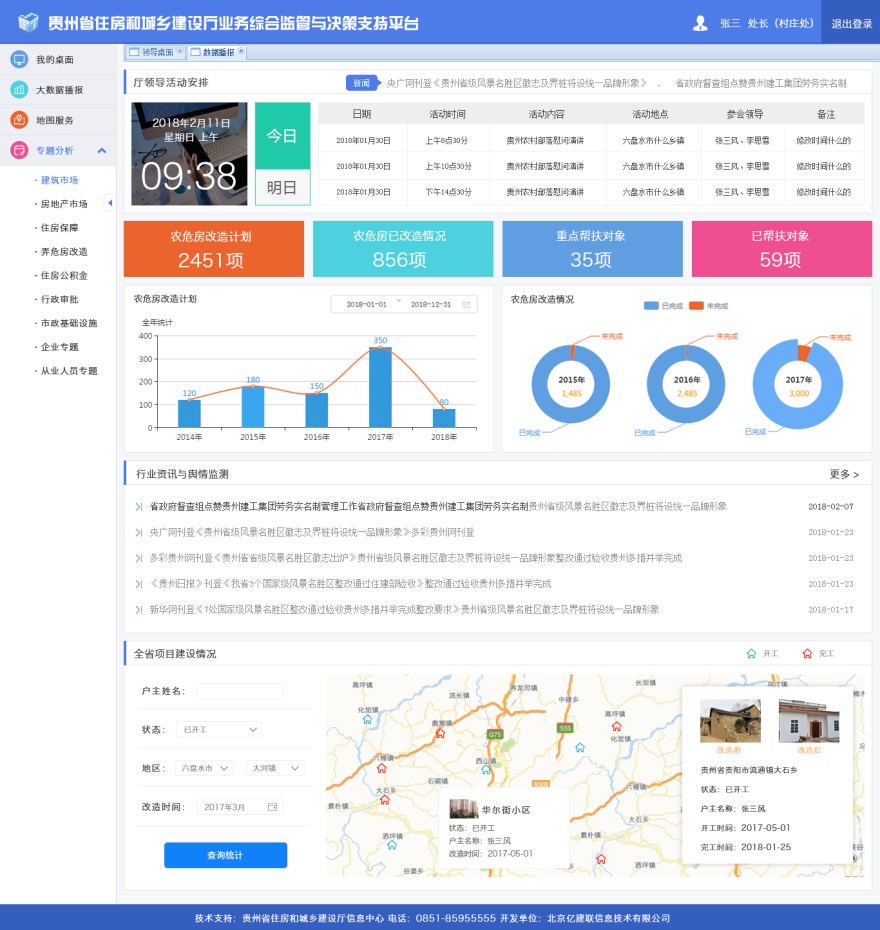Screen dimensions: 880x930
Task: Click red house marker near 大石乡
Action: 385,800
